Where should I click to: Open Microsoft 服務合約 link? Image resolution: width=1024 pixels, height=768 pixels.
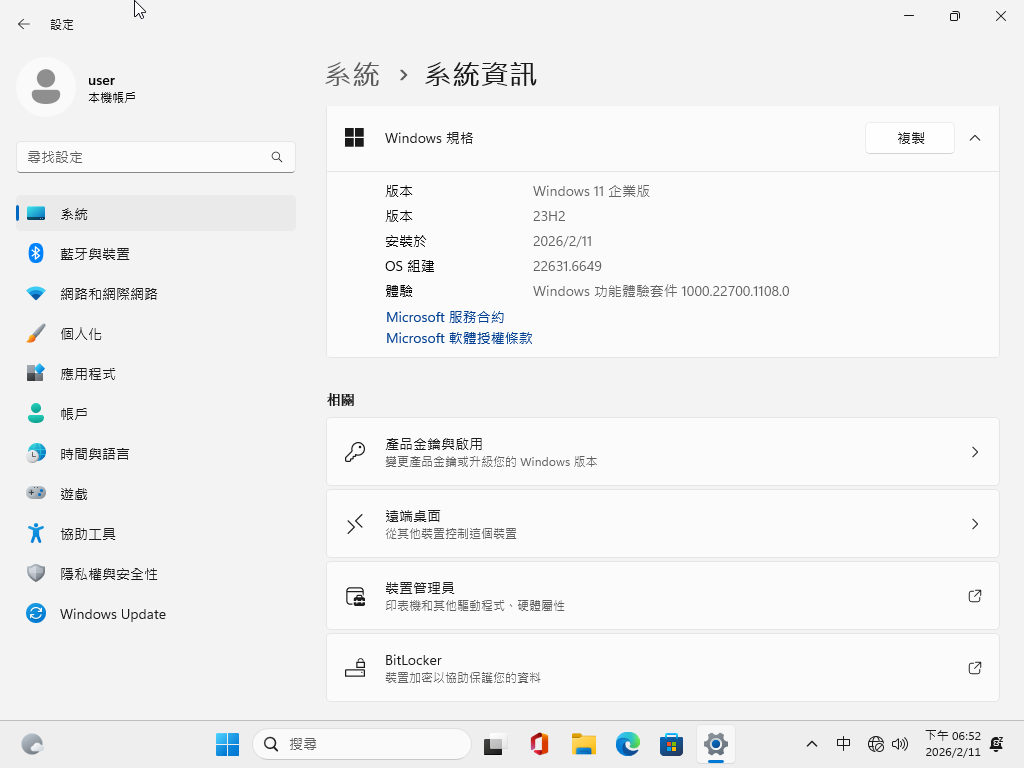(445, 317)
